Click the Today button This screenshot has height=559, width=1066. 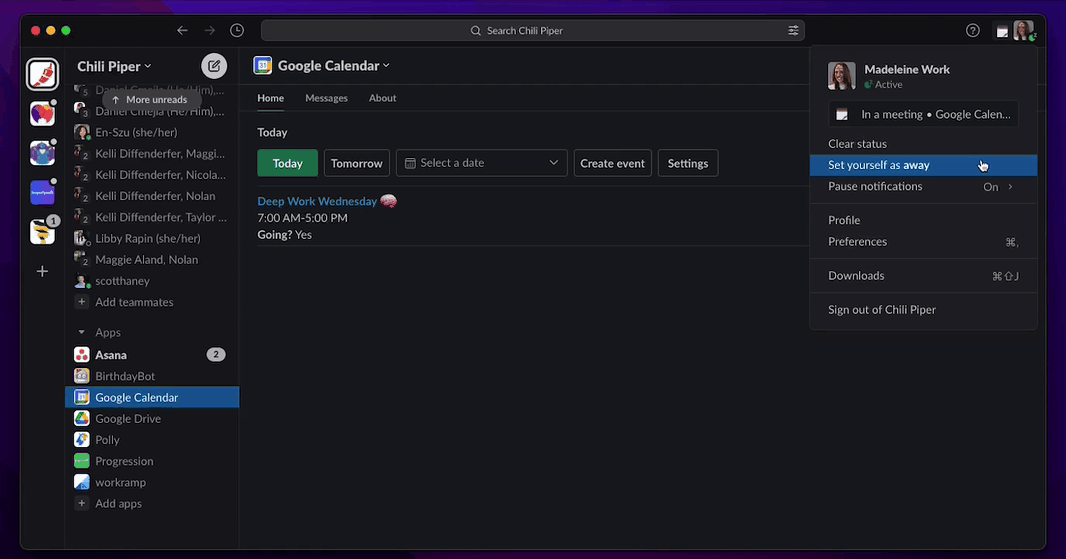(288, 163)
